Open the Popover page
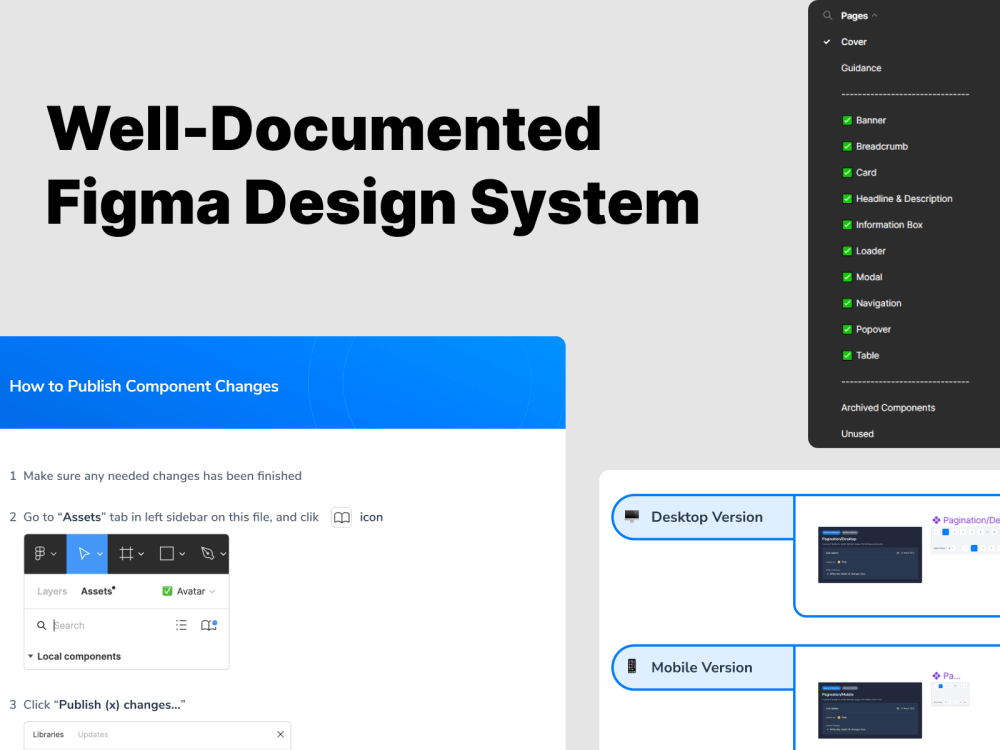Viewport: 1000px width, 750px height. pos(873,329)
